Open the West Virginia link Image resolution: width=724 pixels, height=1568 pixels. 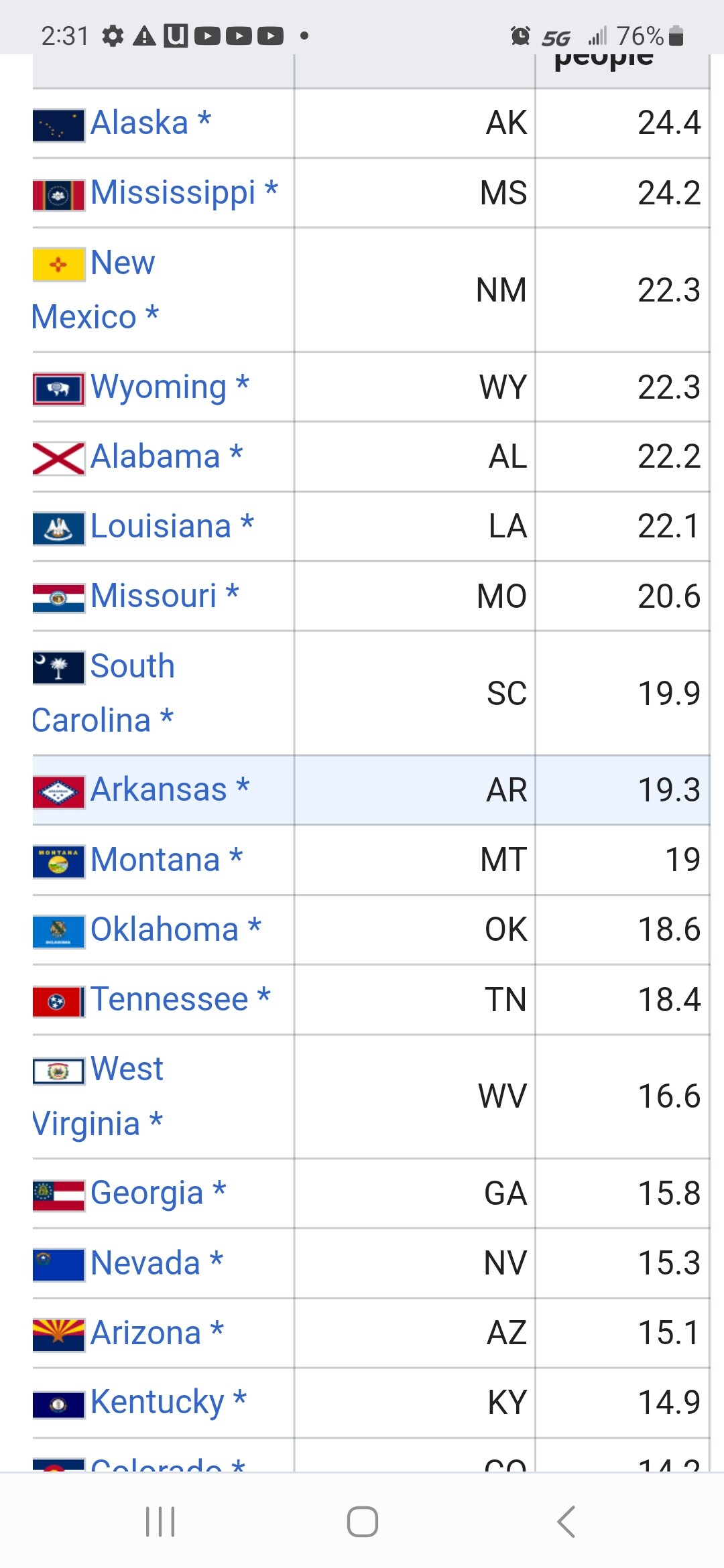click(98, 1096)
